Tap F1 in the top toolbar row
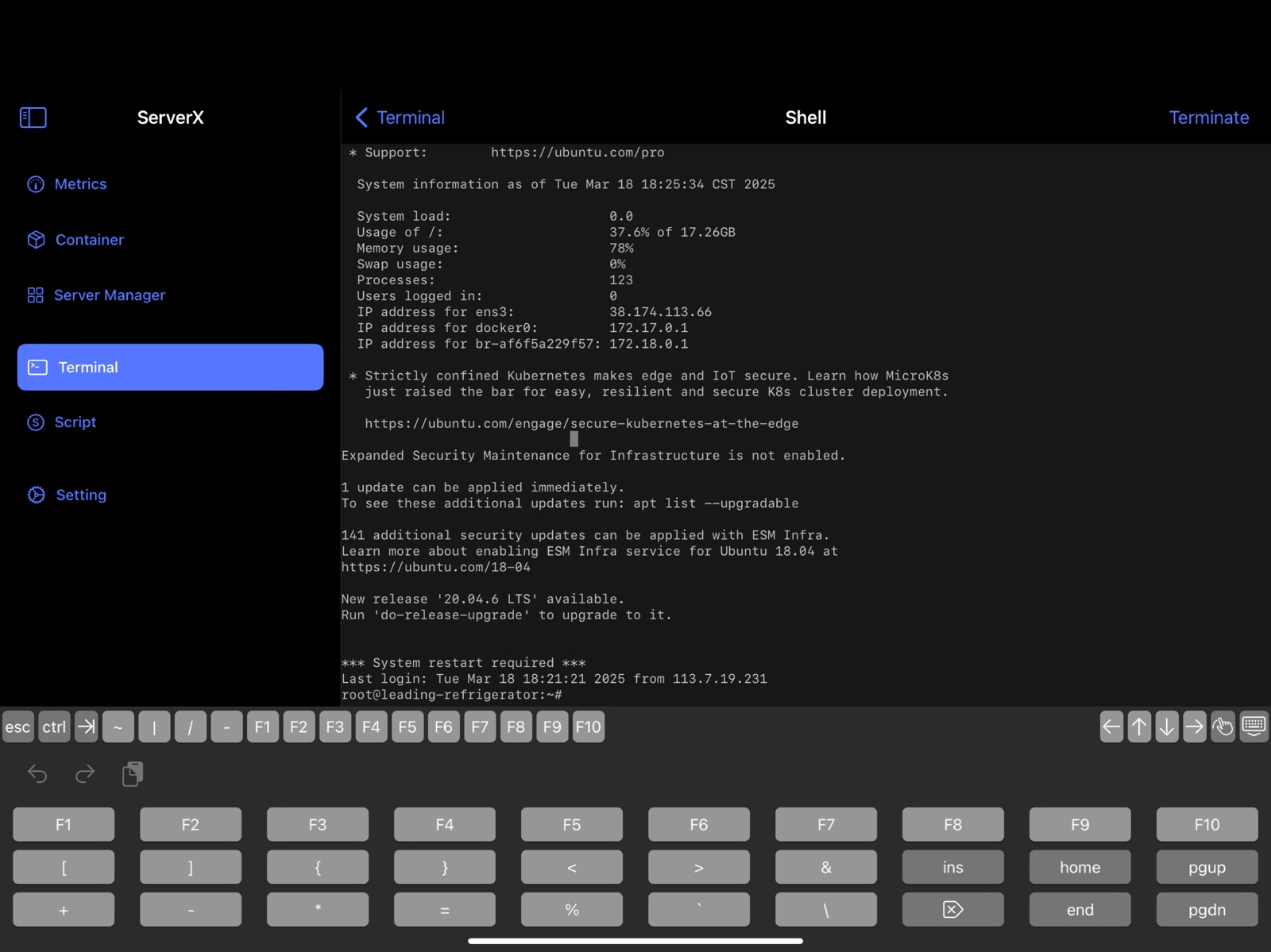The image size is (1271, 952). click(x=263, y=727)
